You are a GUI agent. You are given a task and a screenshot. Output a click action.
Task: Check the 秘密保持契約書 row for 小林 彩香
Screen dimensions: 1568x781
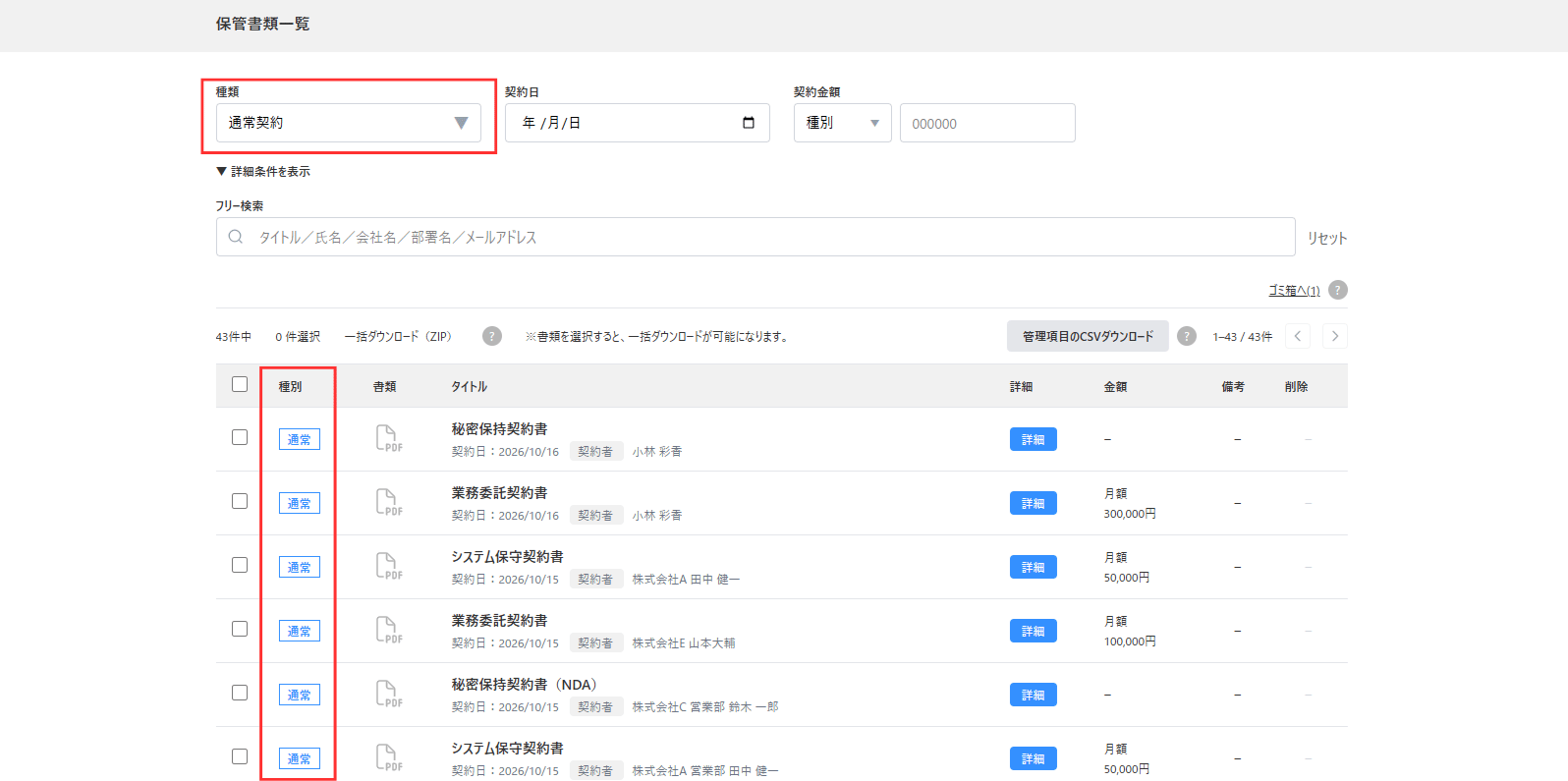[x=240, y=437]
